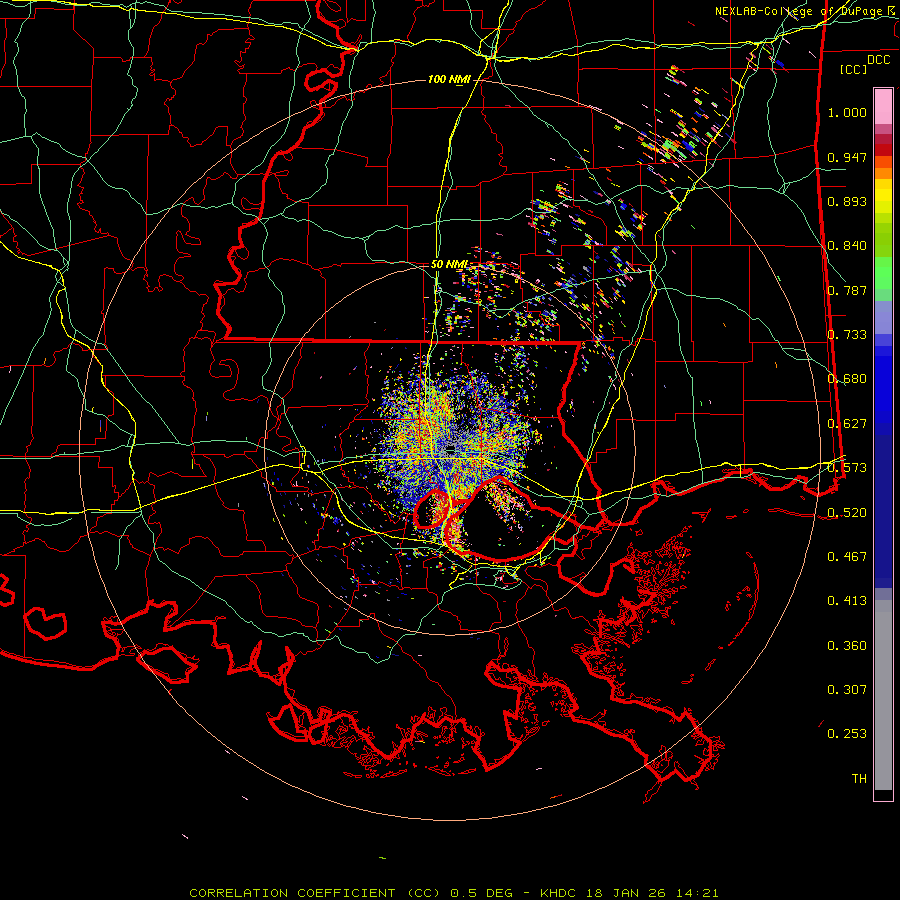Click the TH label at the scale bottom

[859, 779]
